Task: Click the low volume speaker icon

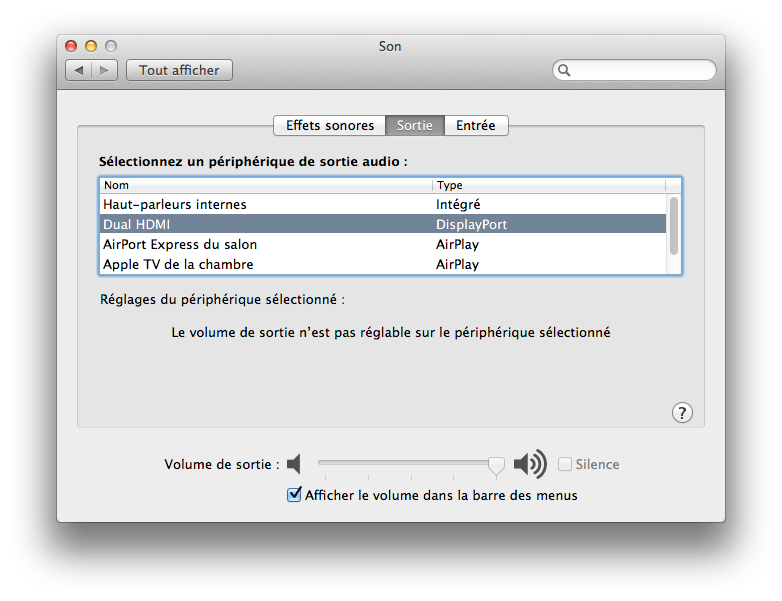Action: (293, 464)
